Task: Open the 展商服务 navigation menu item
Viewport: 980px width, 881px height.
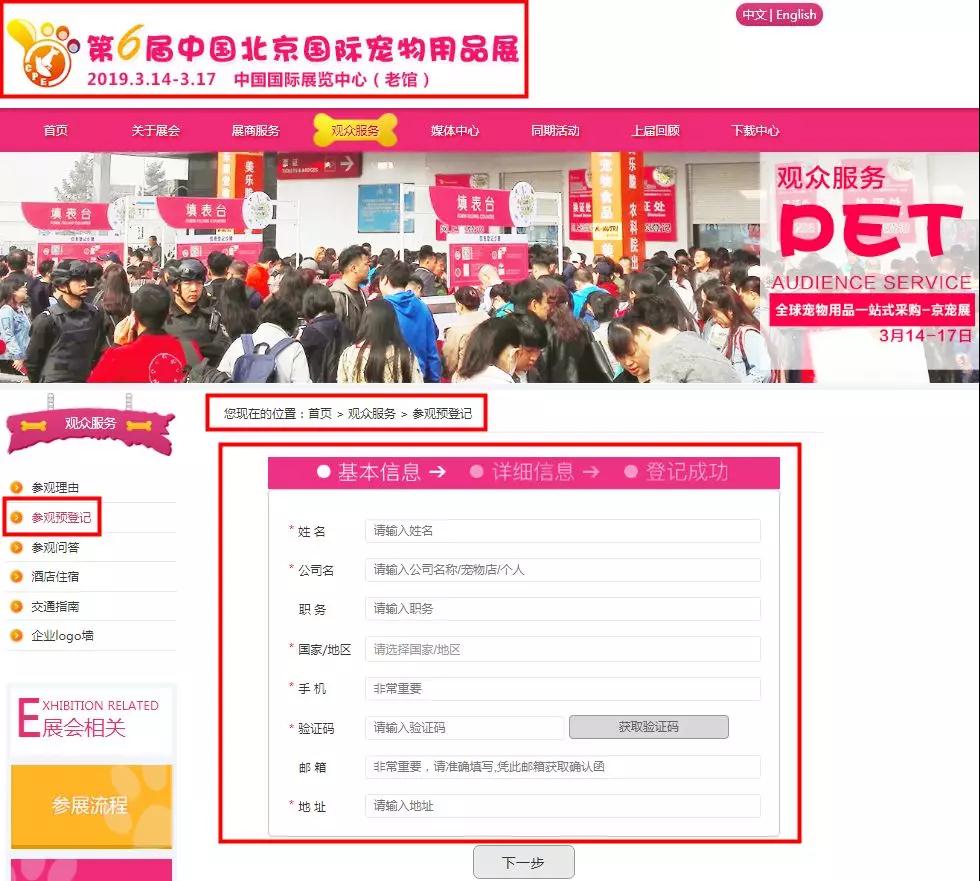Action: pyautogui.click(x=255, y=131)
